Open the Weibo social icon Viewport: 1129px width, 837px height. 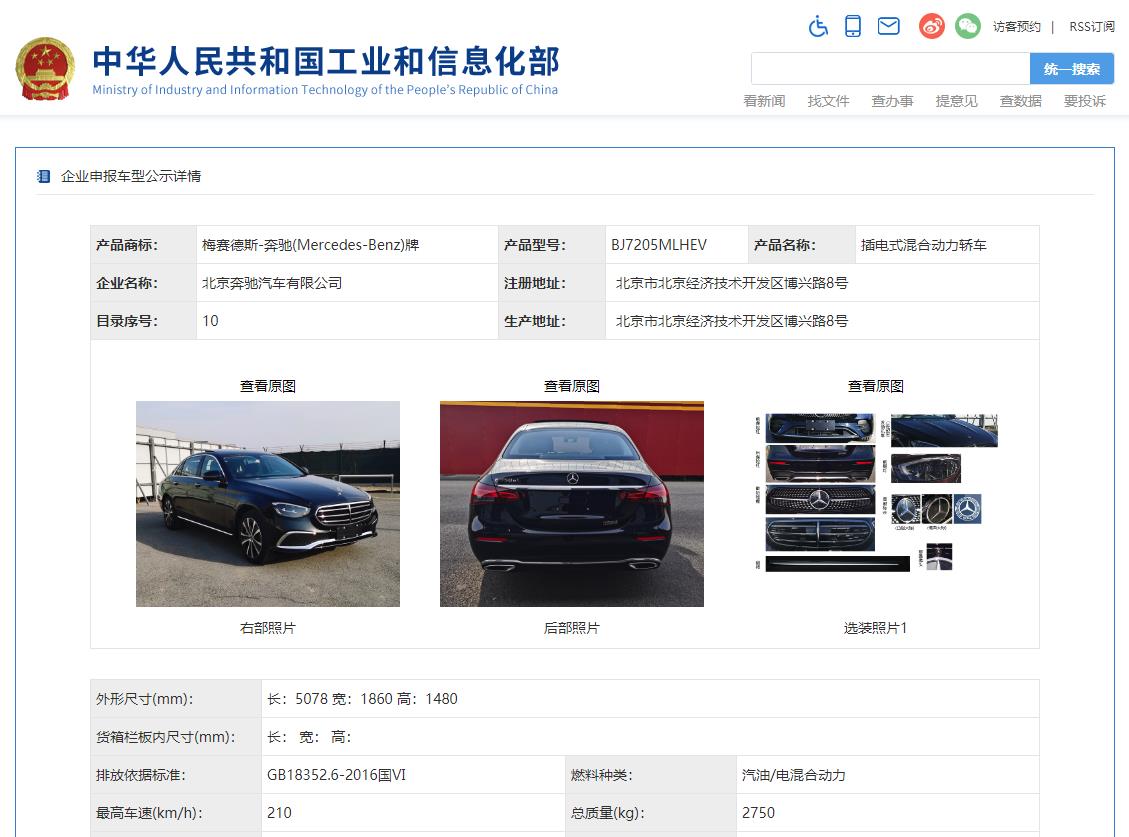932,27
